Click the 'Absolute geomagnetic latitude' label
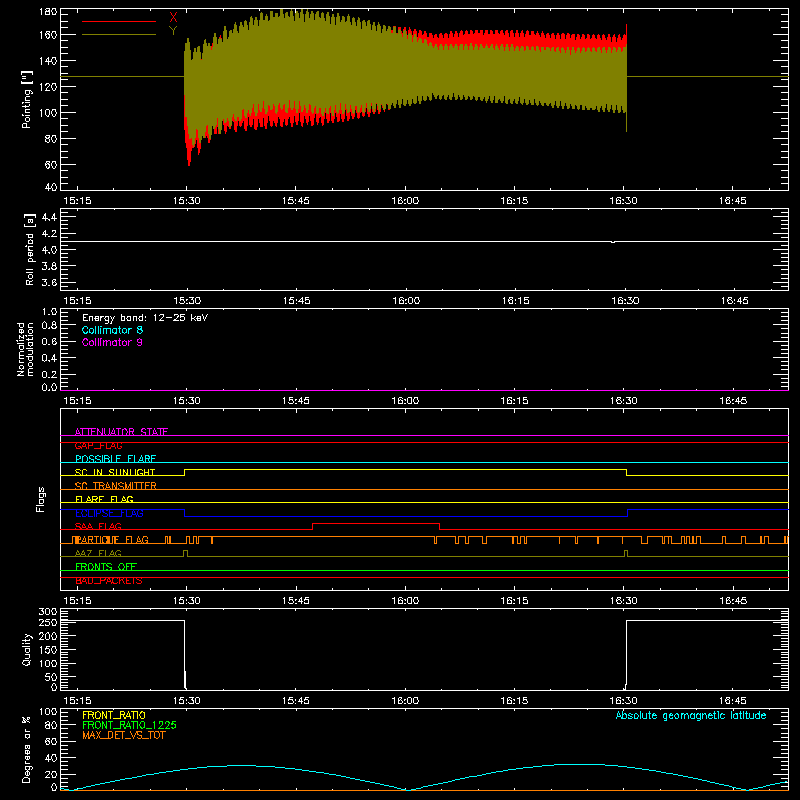 tap(691, 715)
